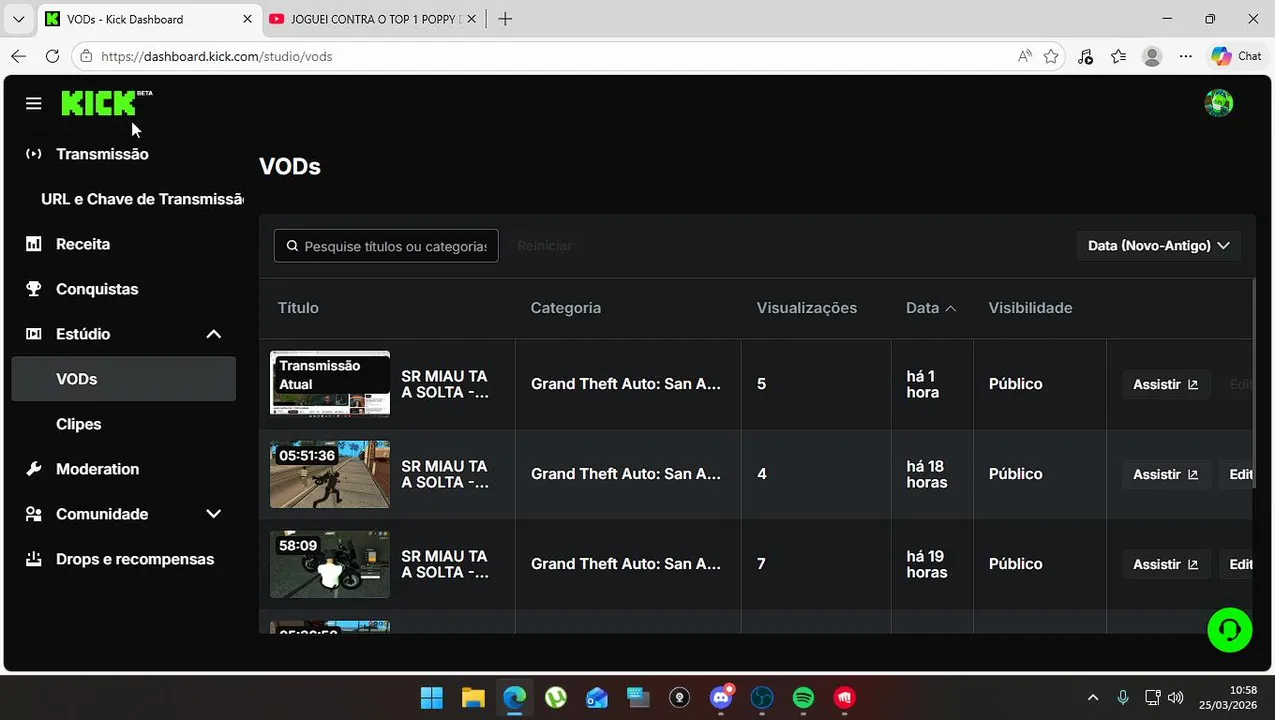1275x720 pixels.
Task: Open taskbar volume icon
Action: pyautogui.click(x=1175, y=697)
